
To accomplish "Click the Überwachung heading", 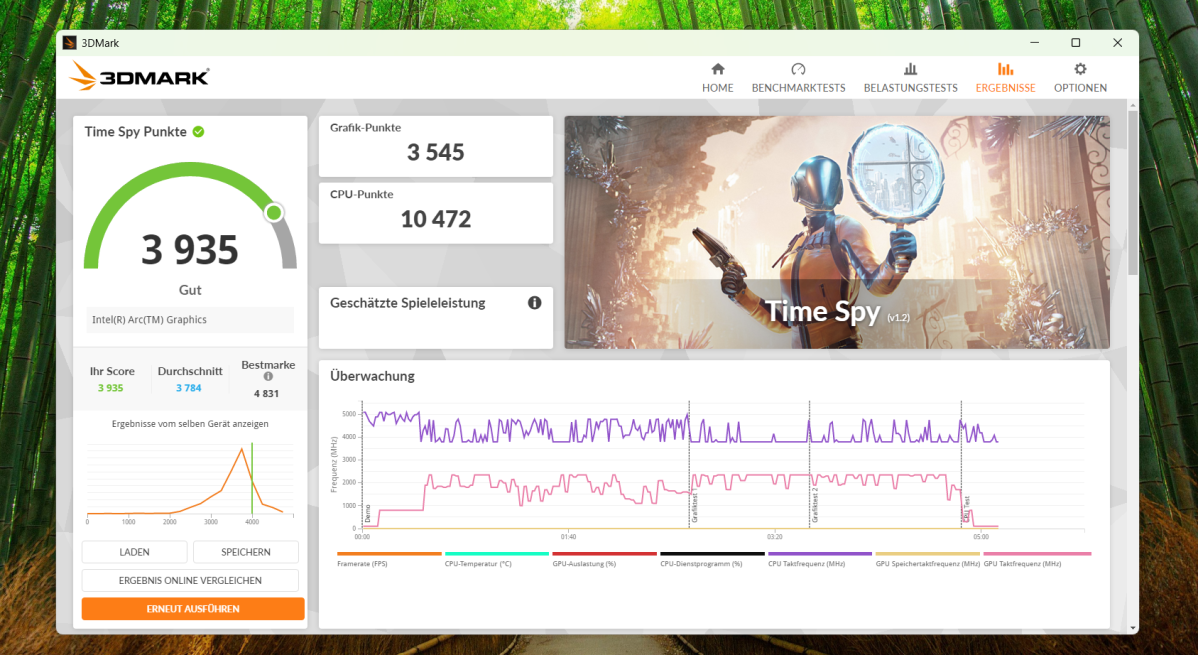I will click(x=372, y=376).
